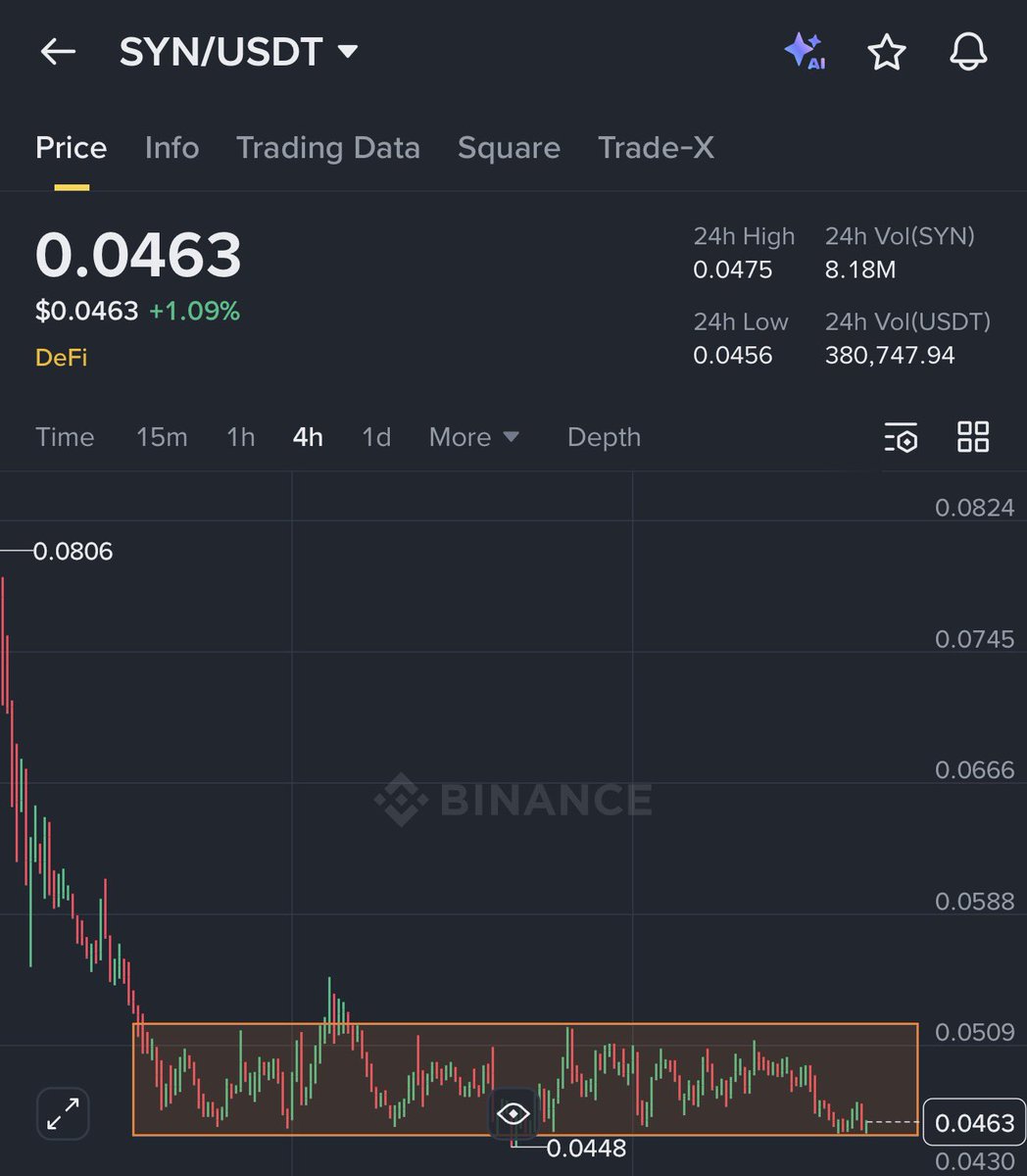Viewport: 1027px width, 1176px height.
Task: Toggle chart visibility with the eye icon
Action: 513,1113
